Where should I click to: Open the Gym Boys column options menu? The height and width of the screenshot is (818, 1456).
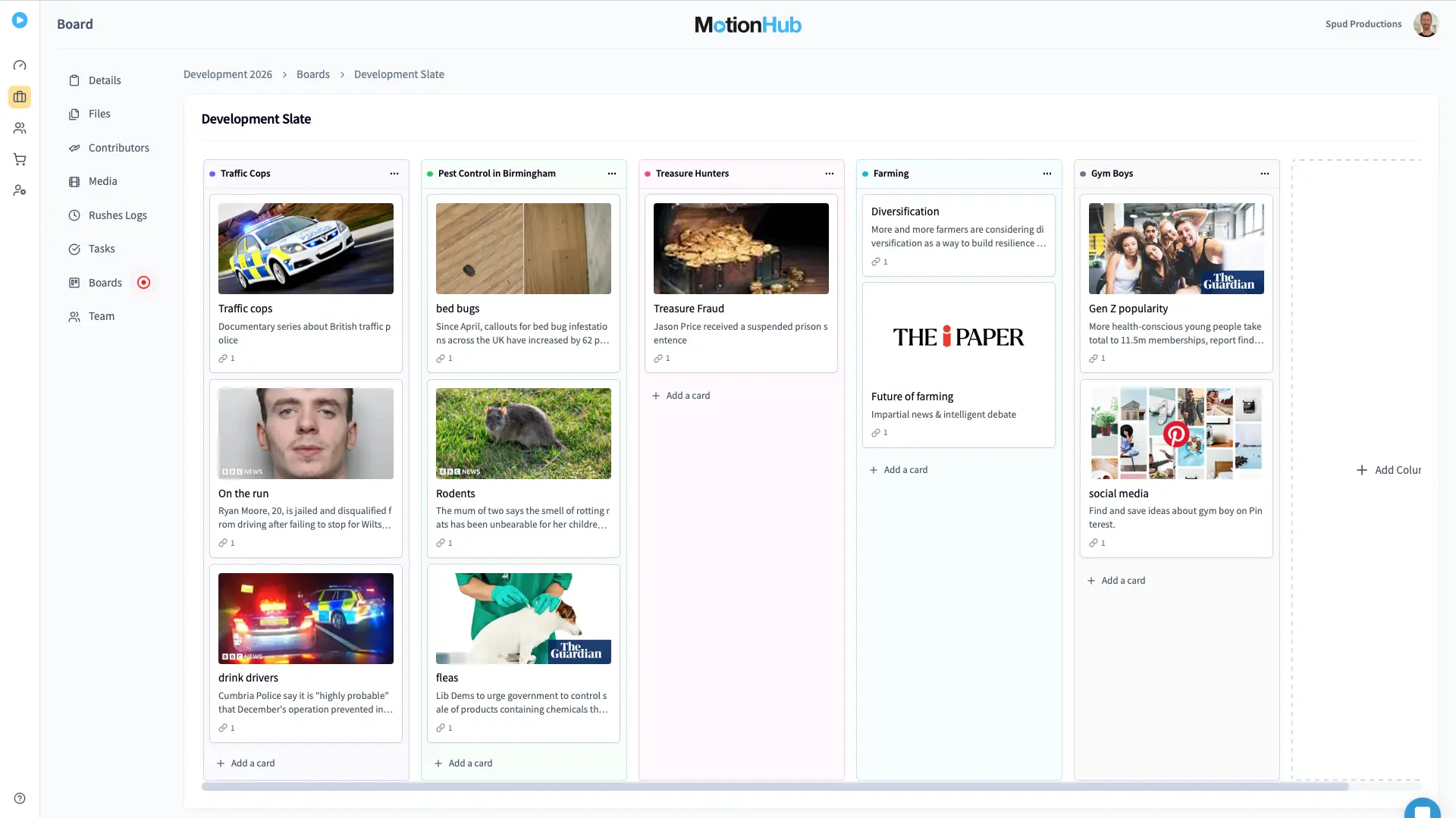pyautogui.click(x=1265, y=174)
